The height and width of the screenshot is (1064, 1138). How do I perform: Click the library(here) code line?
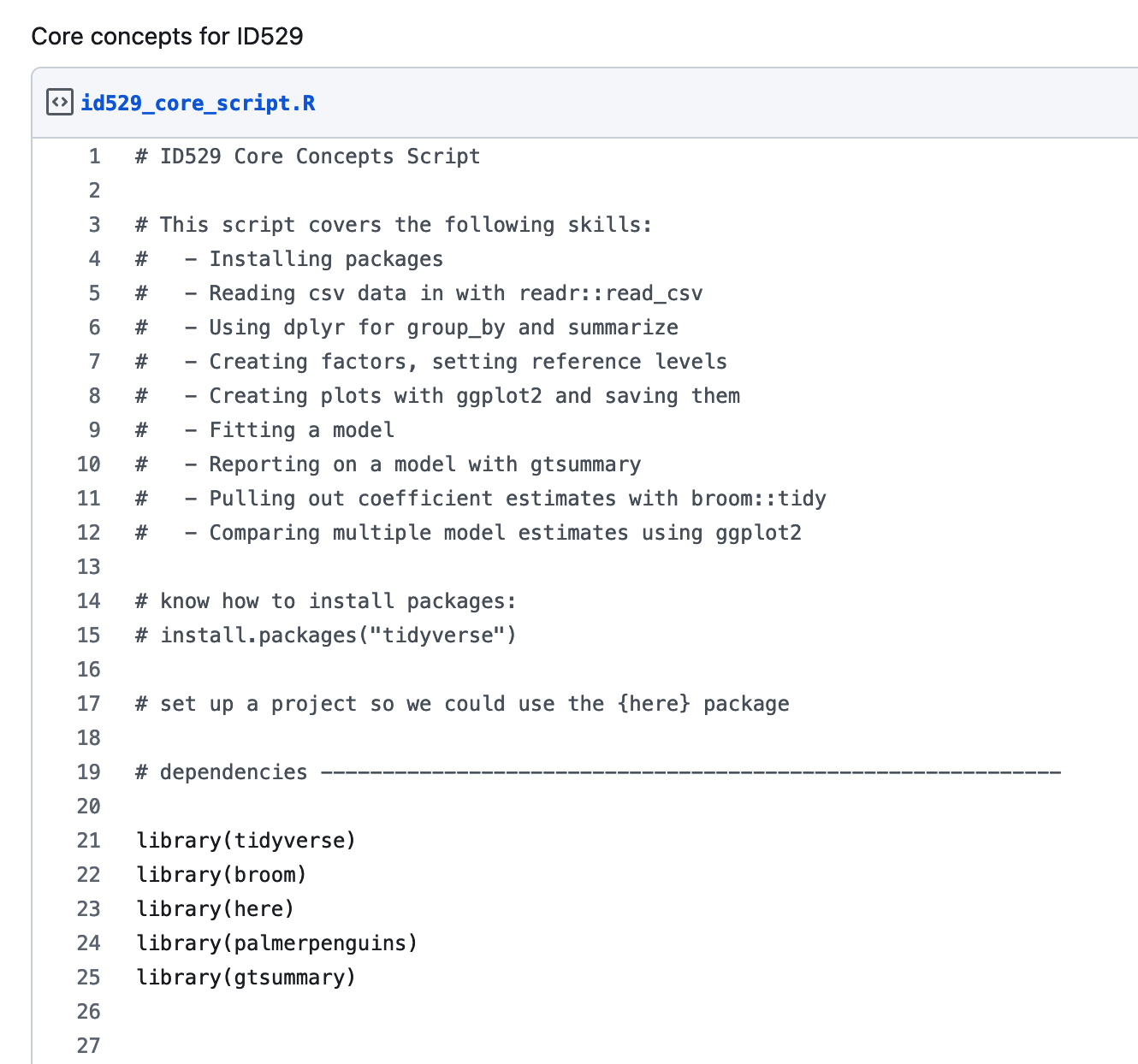[x=216, y=909]
